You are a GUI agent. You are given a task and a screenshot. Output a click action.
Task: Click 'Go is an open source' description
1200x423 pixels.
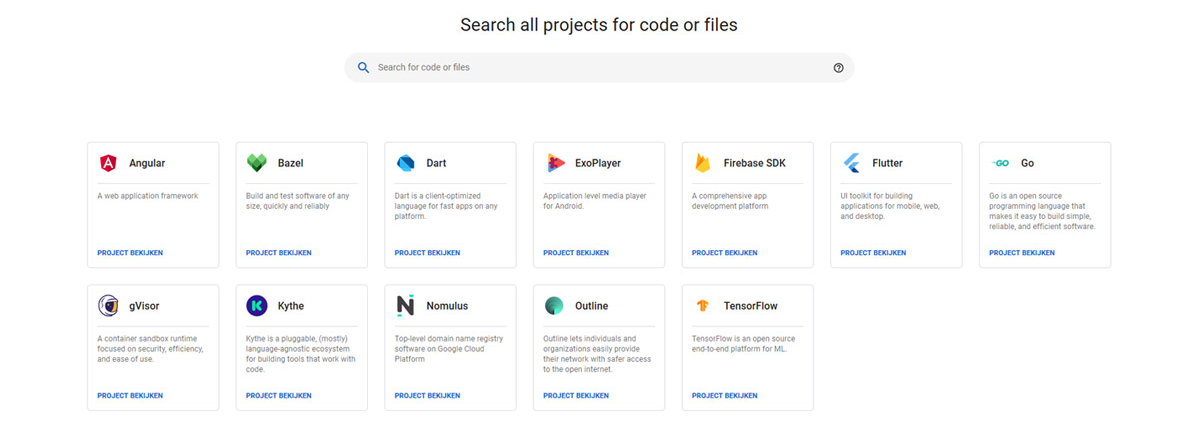pyautogui.click(x=1042, y=211)
